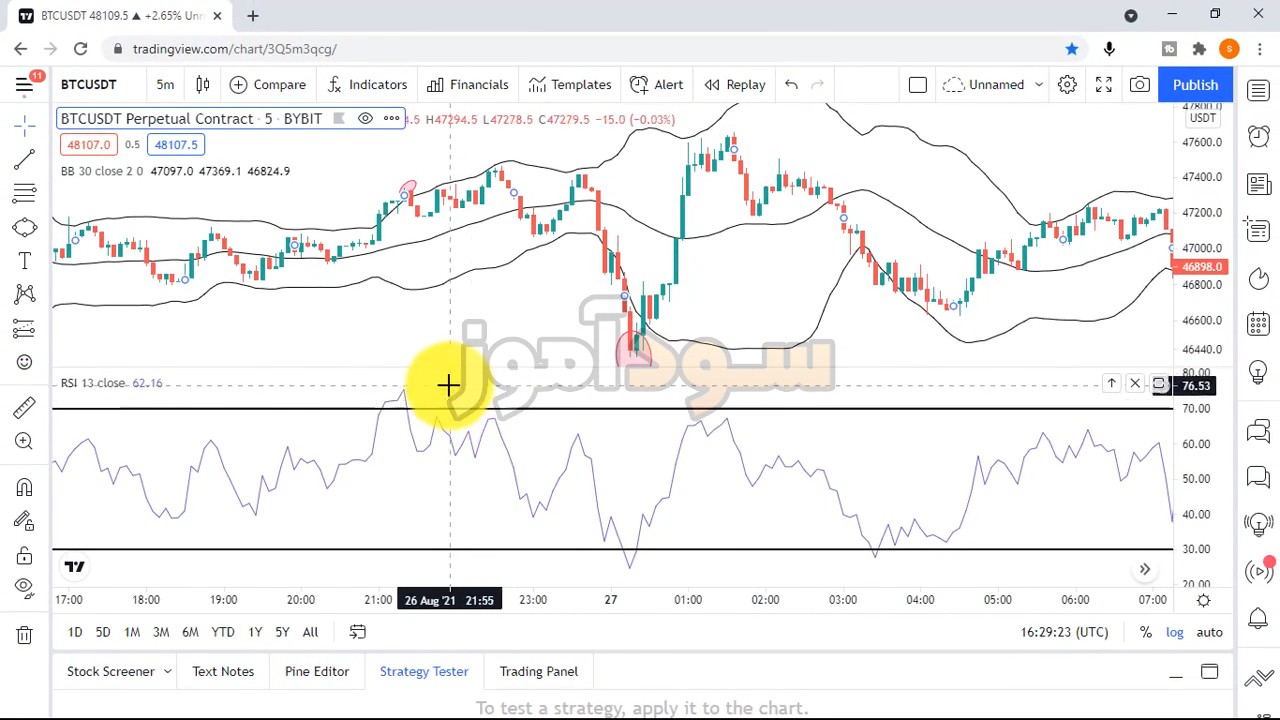
Task: Maximize the RSI pane
Action: pyautogui.click(x=1159, y=384)
